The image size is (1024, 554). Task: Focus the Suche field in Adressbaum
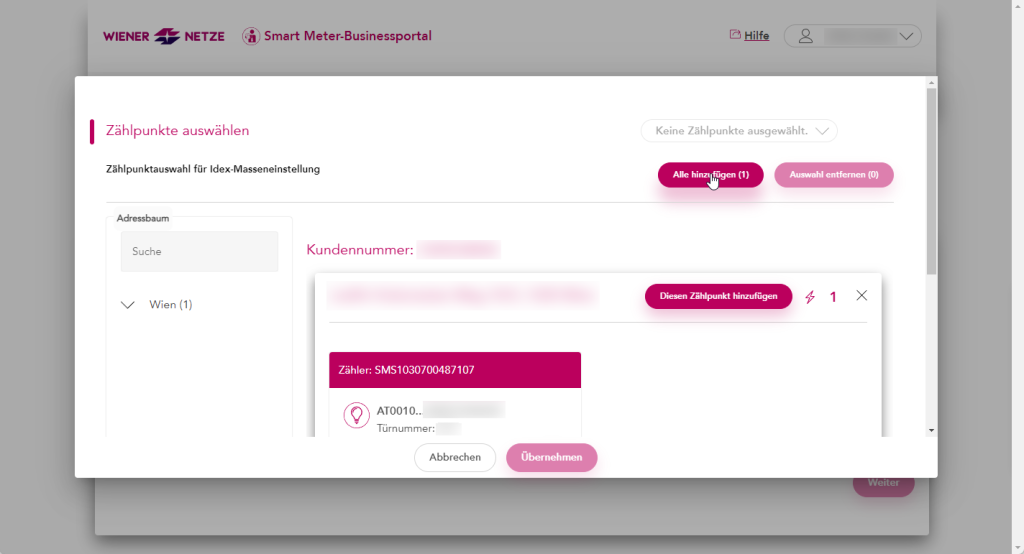[199, 252]
